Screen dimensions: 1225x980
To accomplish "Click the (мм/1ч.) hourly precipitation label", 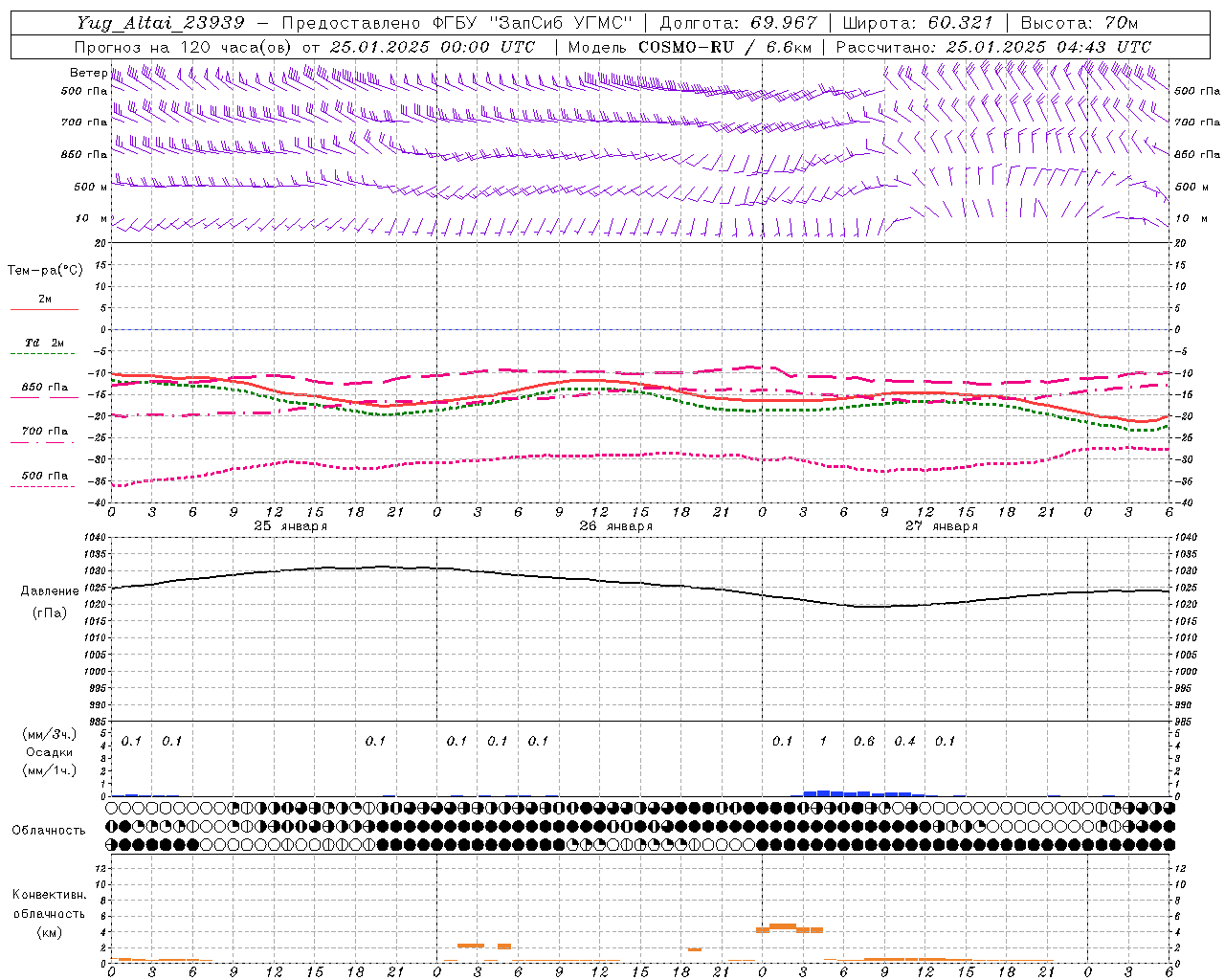I will [50, 771].
